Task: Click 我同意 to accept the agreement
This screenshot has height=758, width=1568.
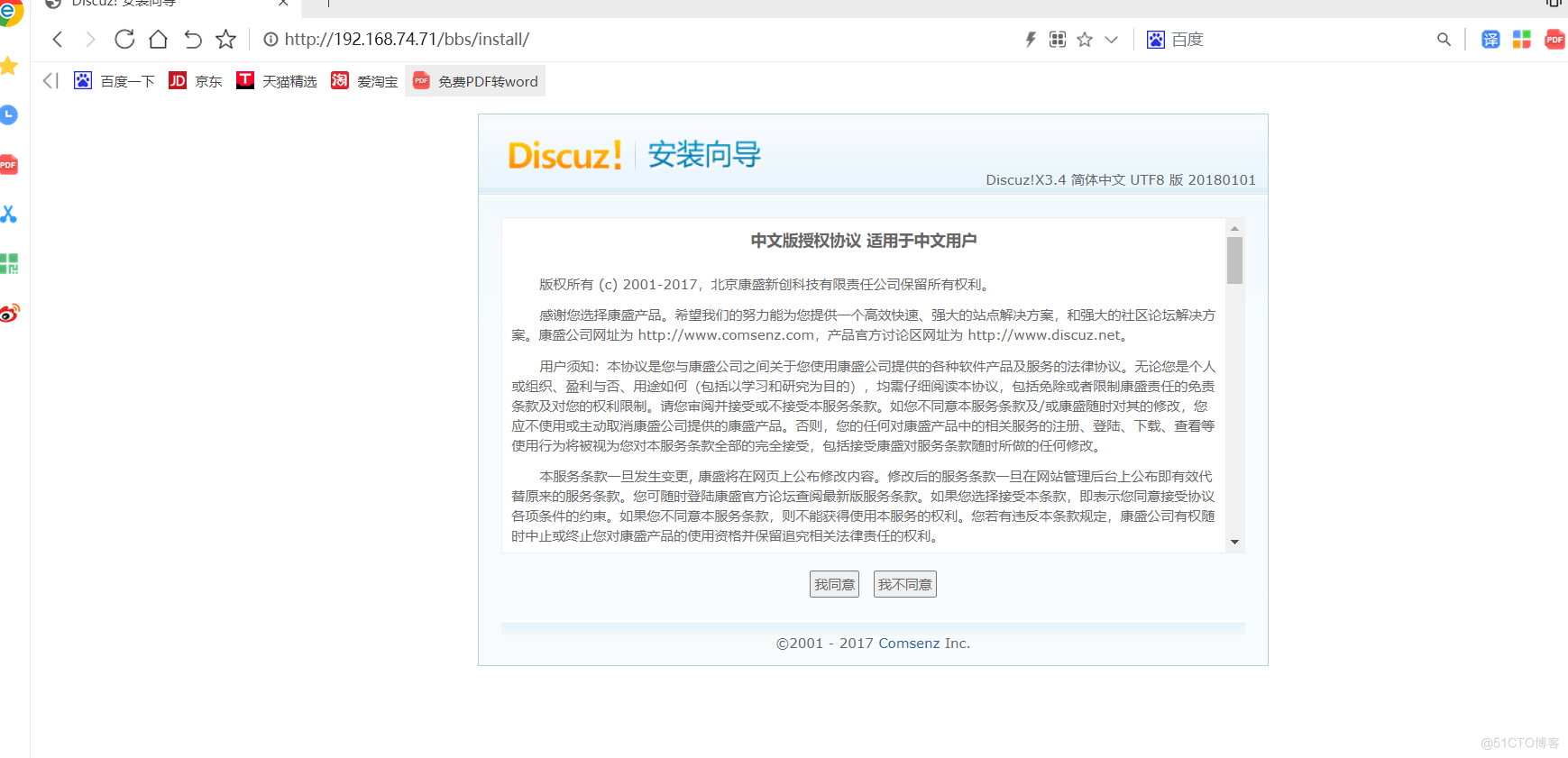Action: 834,584
